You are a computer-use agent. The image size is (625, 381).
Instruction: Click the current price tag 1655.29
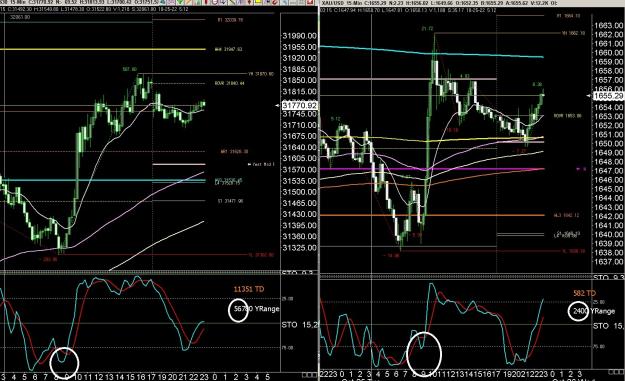coord(608,96)
